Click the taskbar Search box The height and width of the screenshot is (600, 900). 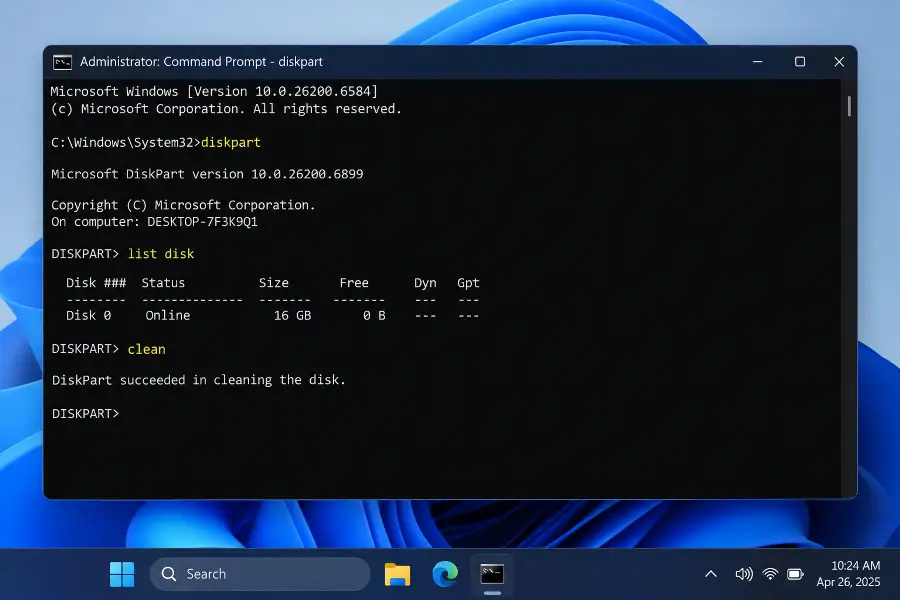(259, 574)
